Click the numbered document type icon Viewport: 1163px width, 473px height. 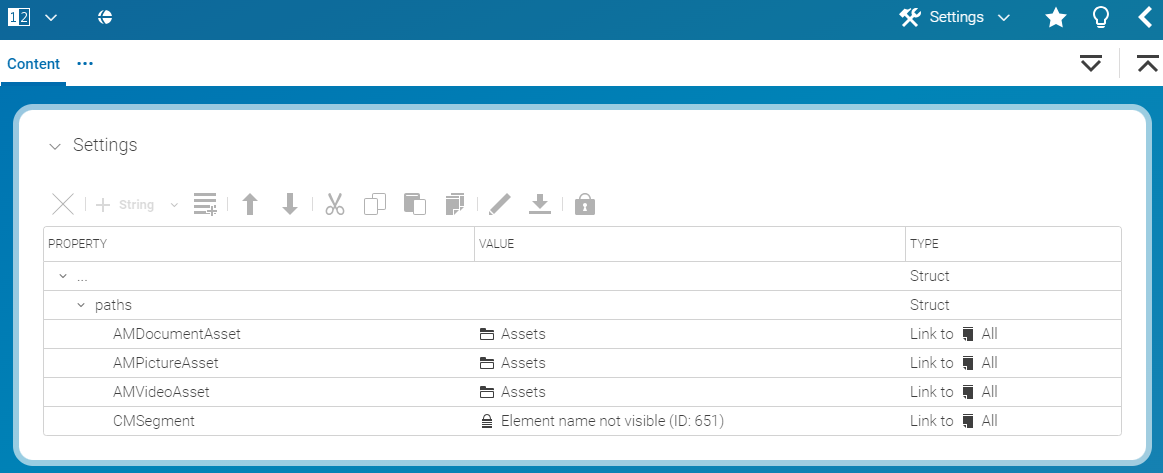point(19,18)
